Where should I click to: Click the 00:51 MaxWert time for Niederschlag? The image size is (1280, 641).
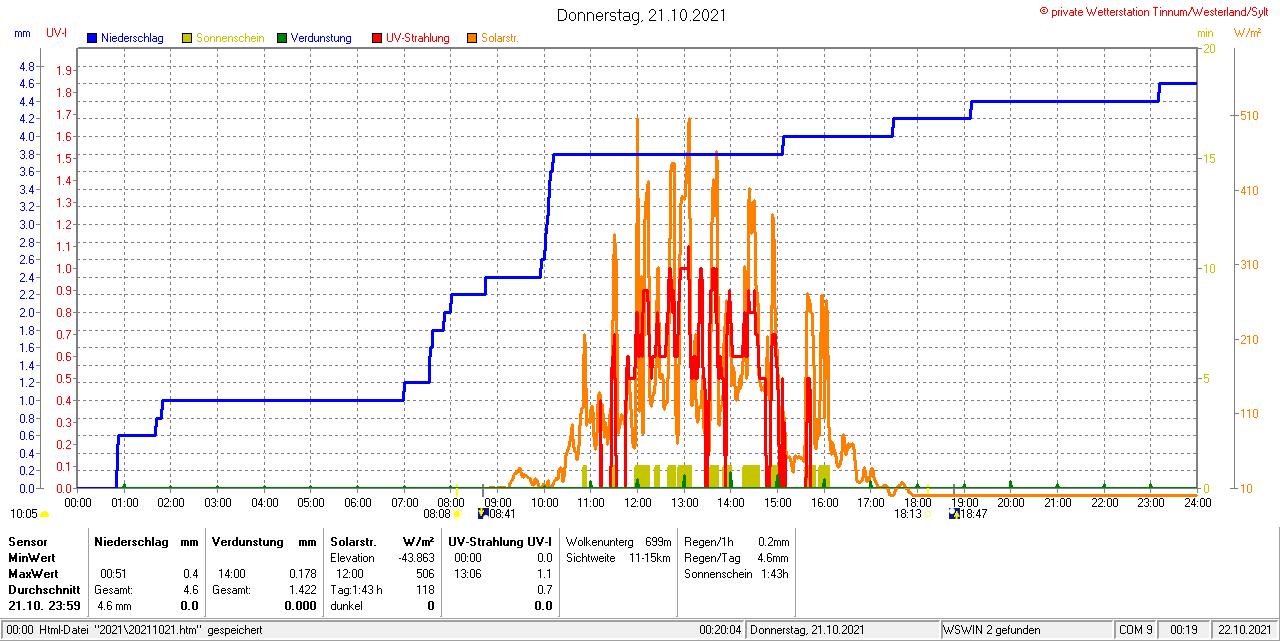(113, 574)
